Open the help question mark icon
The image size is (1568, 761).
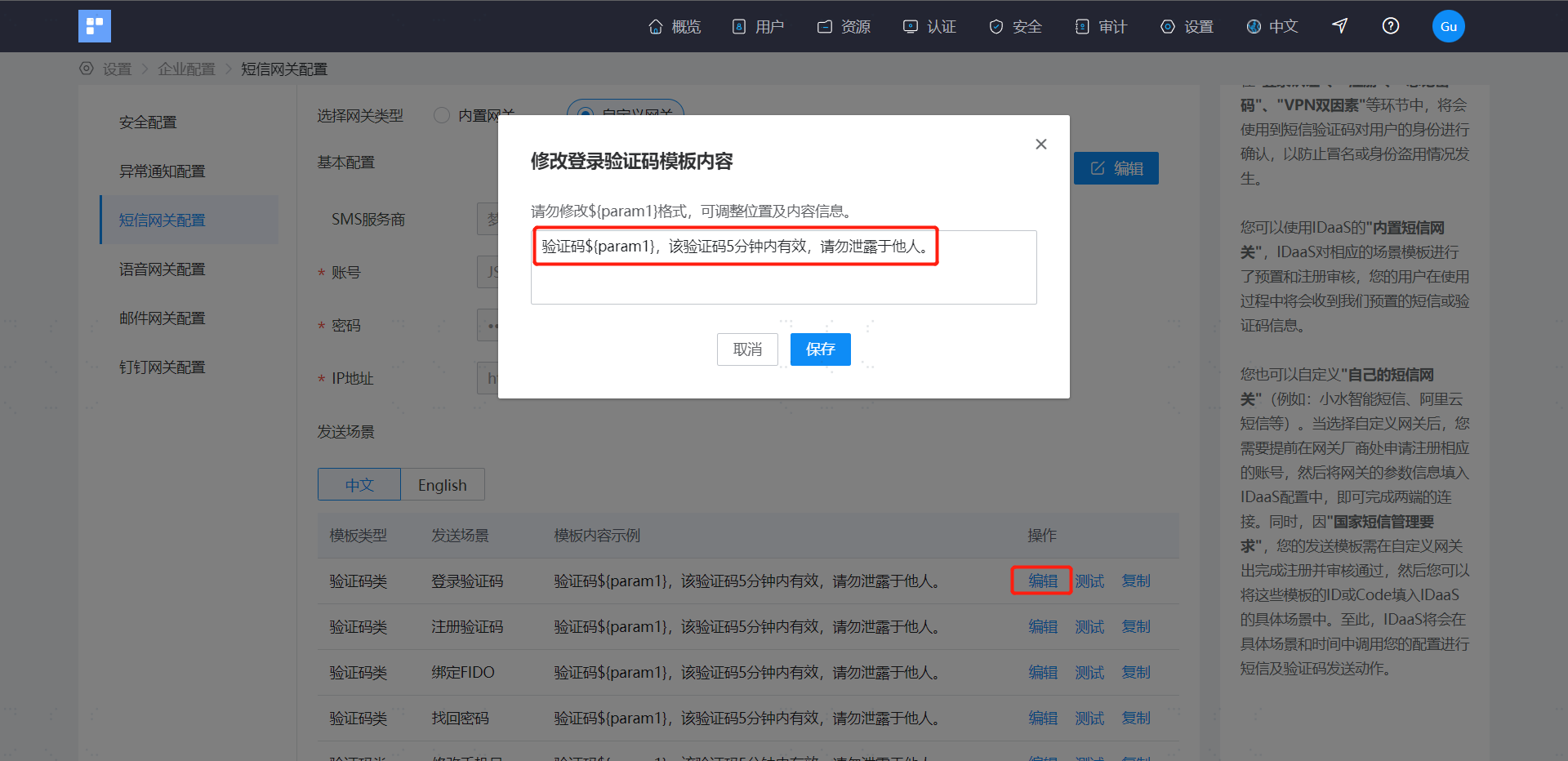pyautogui.click(x=1391, y=26)
